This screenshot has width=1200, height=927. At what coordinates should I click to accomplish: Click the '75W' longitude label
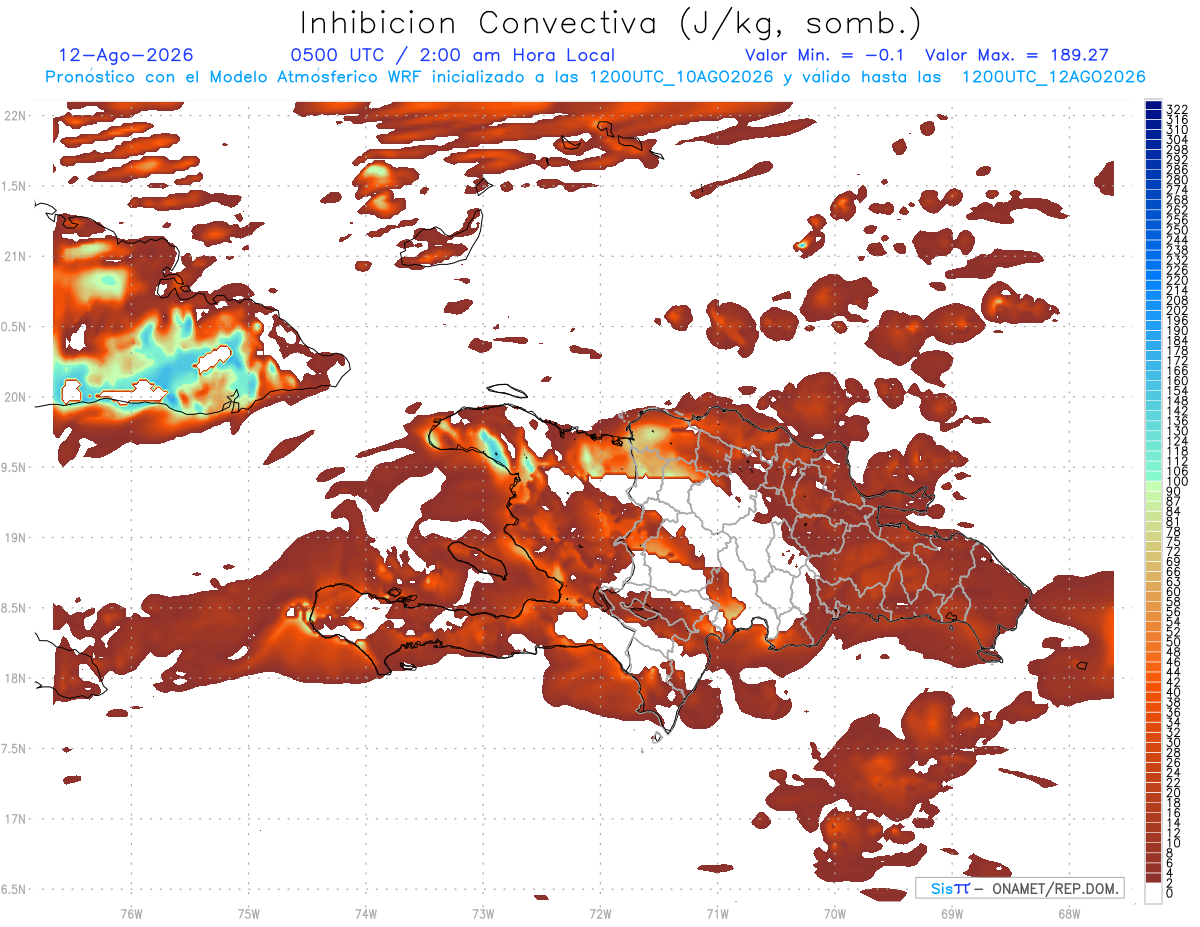point(249,913)
